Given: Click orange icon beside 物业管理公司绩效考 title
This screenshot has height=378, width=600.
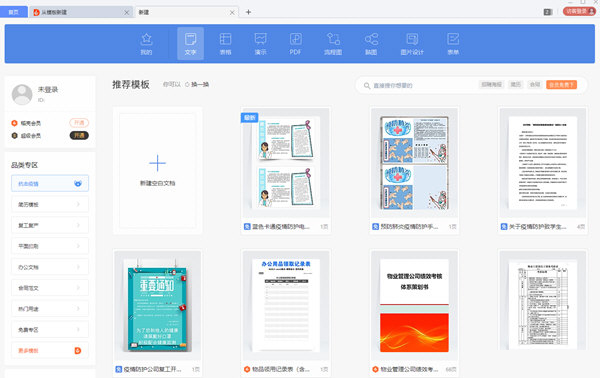Looking at the screenshot, I should [375, 369].
